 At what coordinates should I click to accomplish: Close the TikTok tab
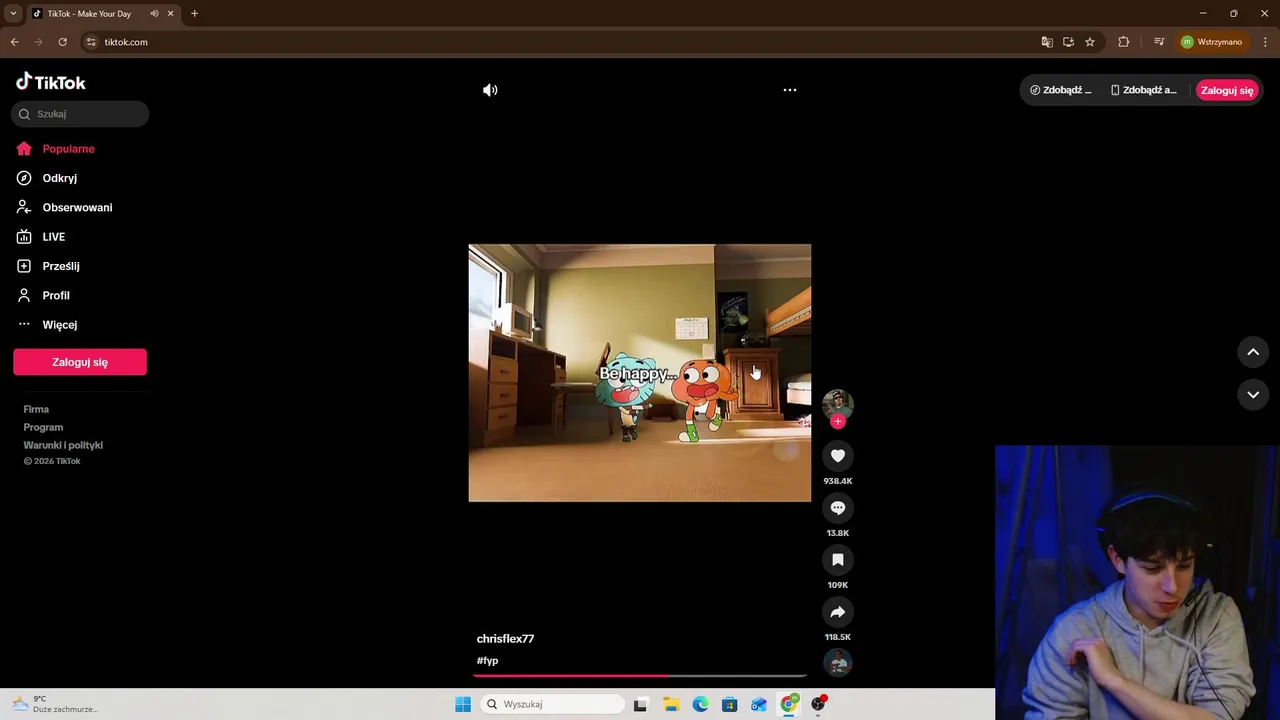click(x=171, y=13)
